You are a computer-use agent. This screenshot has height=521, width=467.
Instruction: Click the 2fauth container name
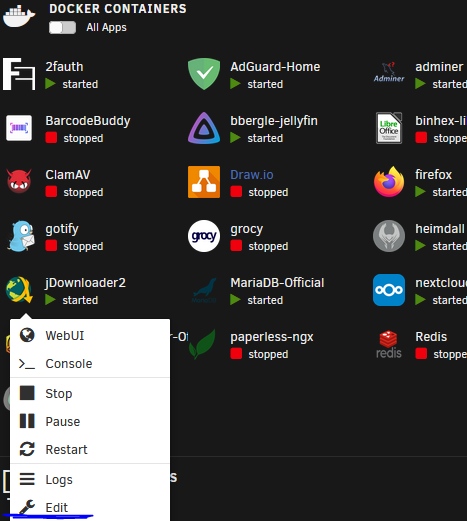[64, 67]
